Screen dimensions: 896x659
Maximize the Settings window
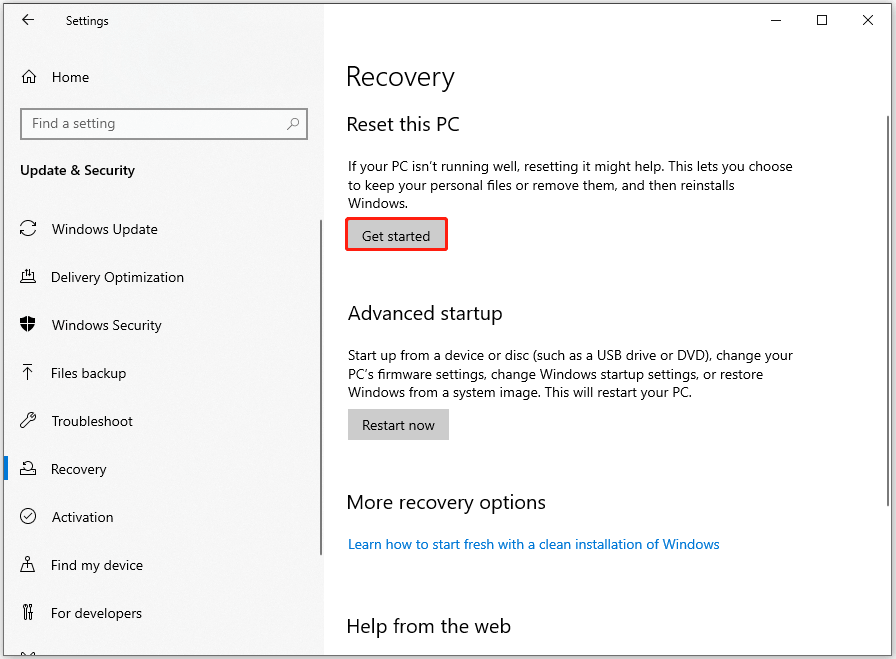click(x=822, y=20)
